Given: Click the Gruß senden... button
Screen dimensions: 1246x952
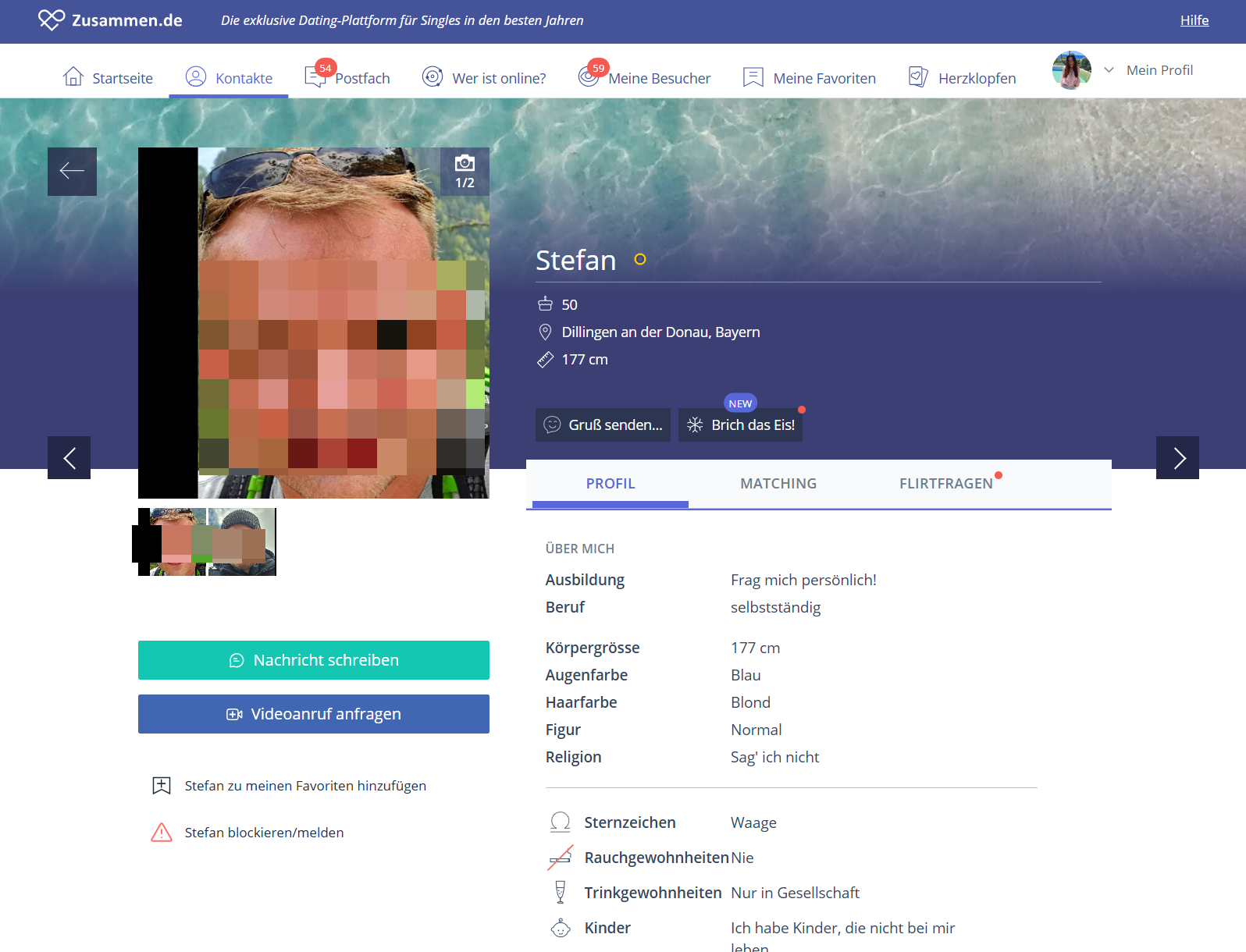Looking at the screenshot, I should coord(603,425).
